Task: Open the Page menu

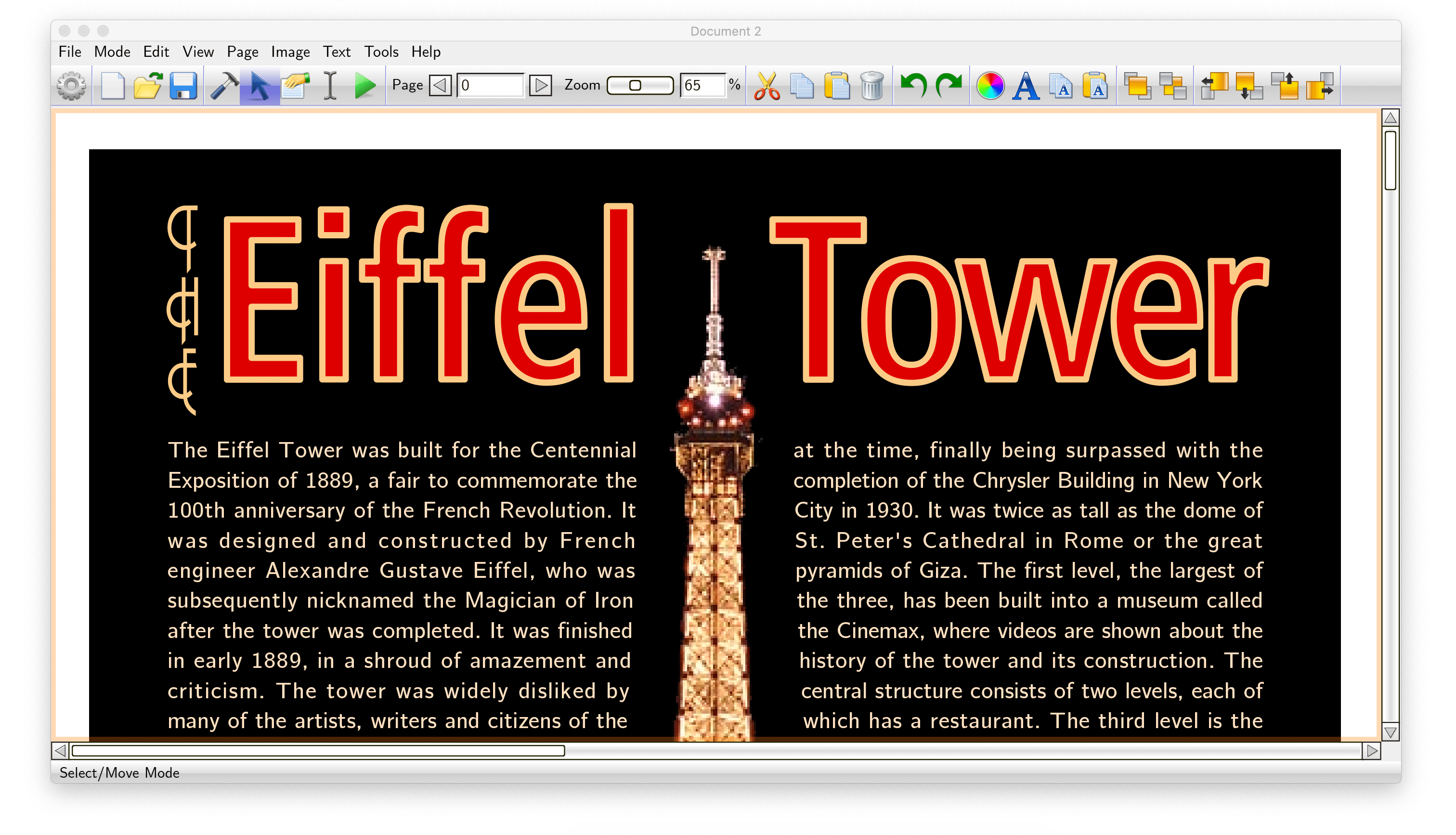Action: tap(243, 52)
